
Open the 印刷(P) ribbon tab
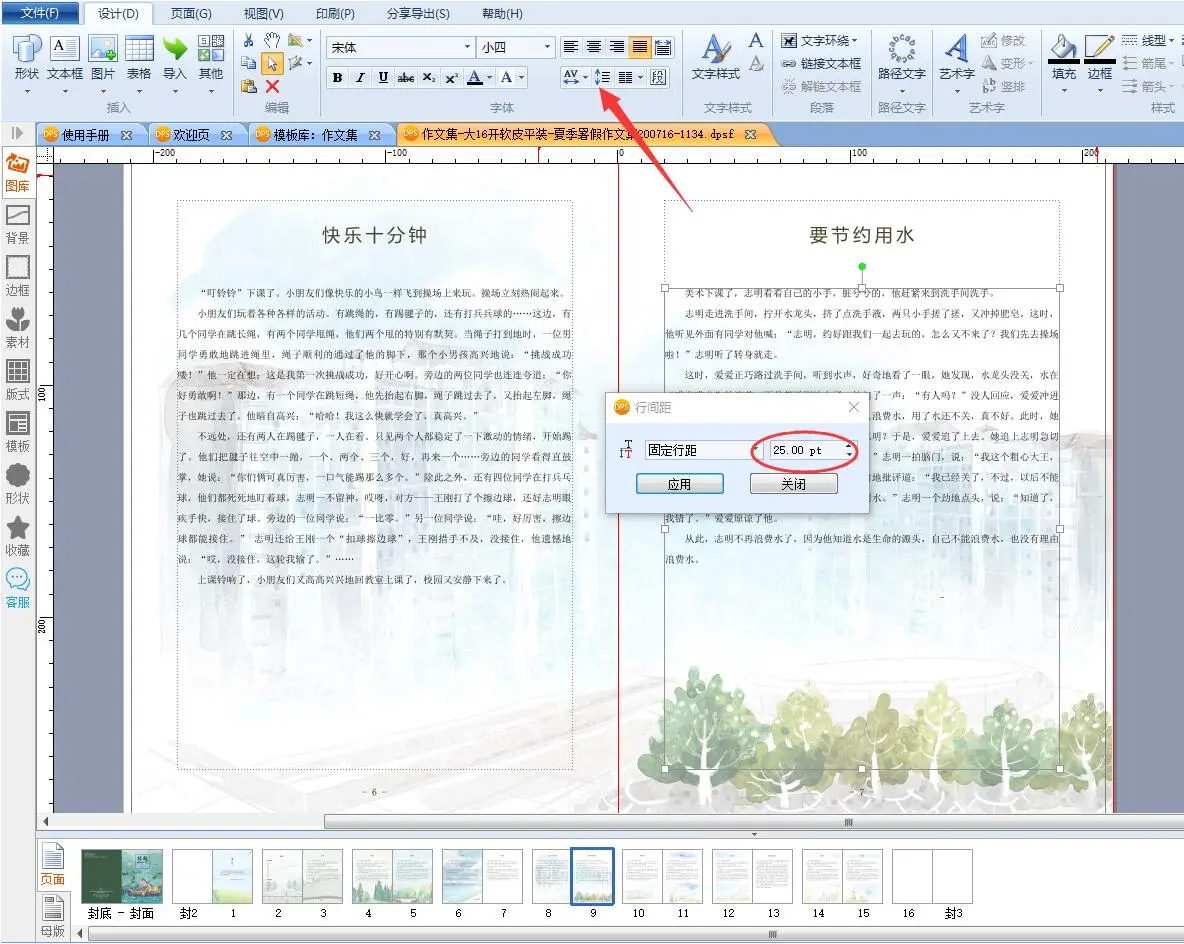[x=335, y=14]
